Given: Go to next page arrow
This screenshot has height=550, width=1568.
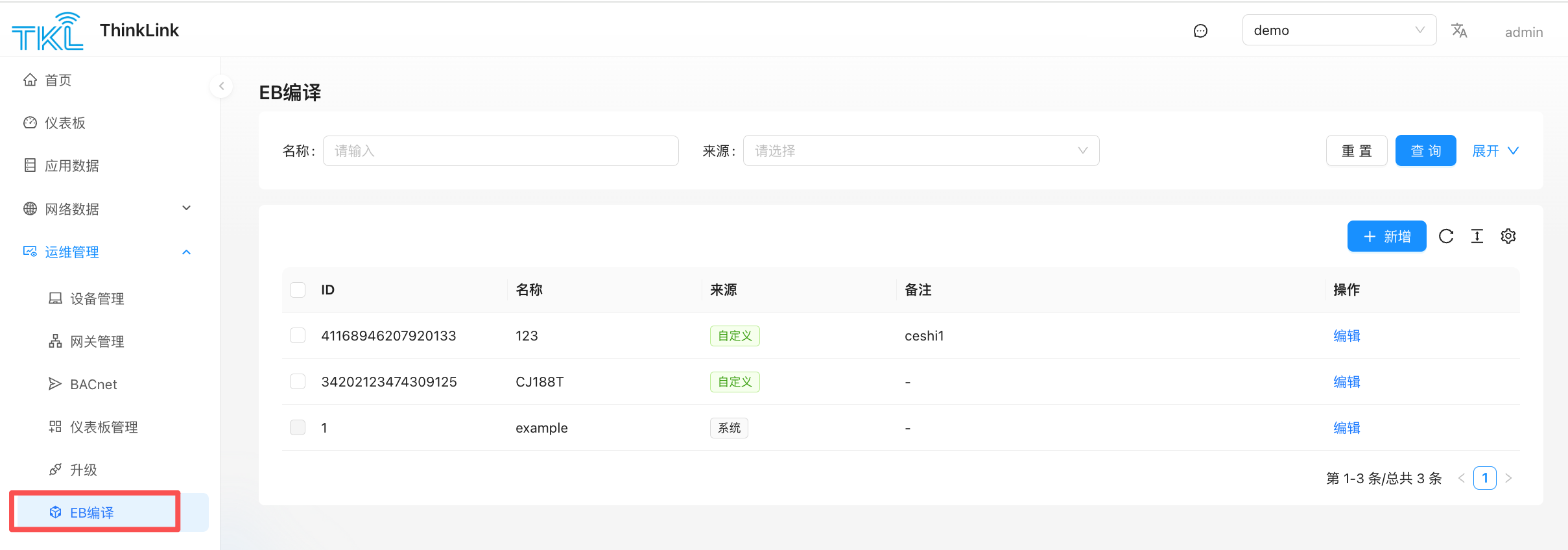Looking at the screenshot, I should 1508,478.
